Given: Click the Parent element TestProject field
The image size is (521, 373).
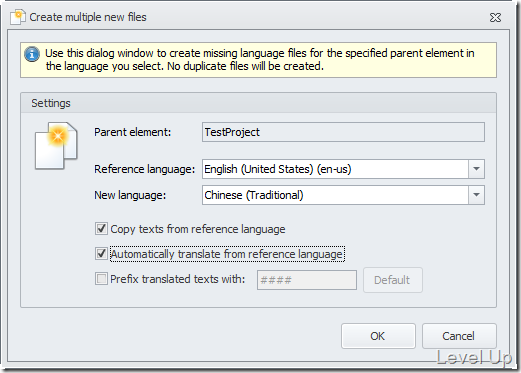Looking at the screenshot, I should 343,132.
